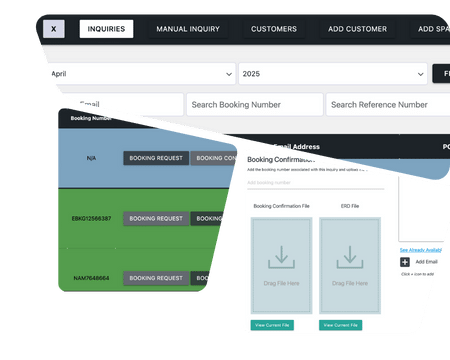This screenshot has width=450, height=360.
Task: Expand the April month dropdown
Action: tap(142, 74)
